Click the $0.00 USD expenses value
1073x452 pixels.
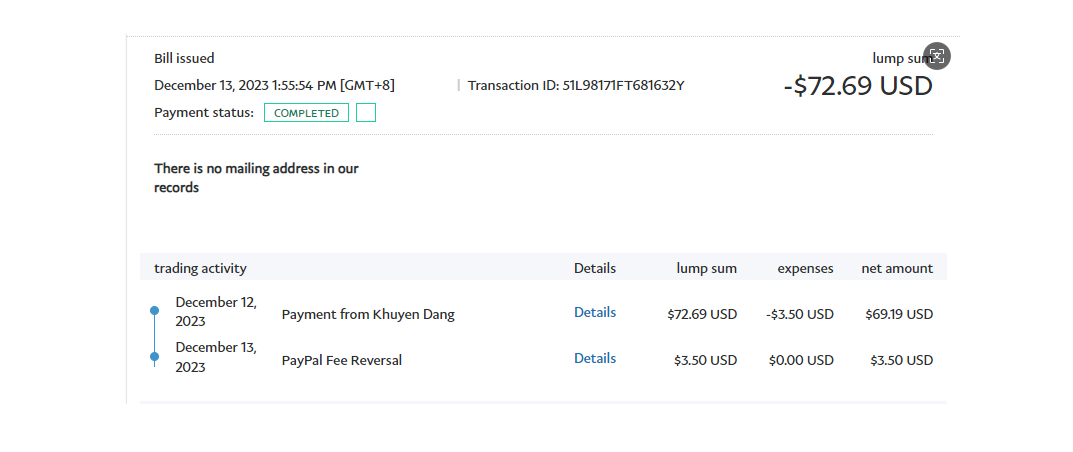coord(801,360)
